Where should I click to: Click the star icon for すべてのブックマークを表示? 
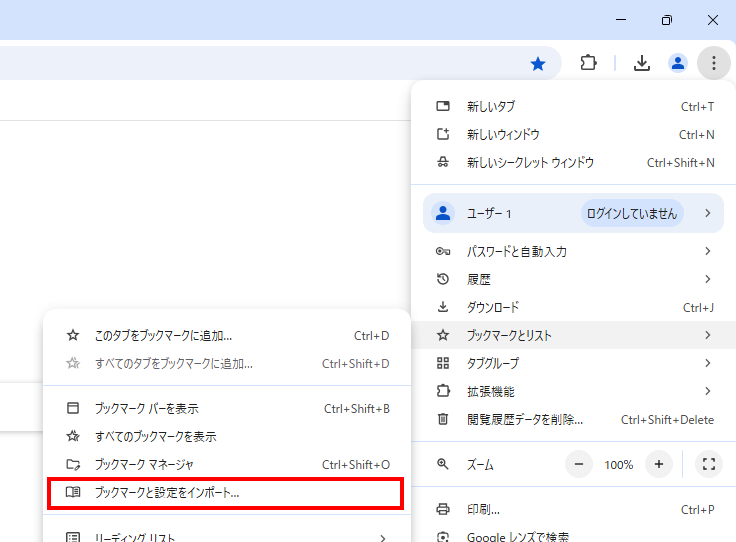pyautogui.click(x=73, y=436)
